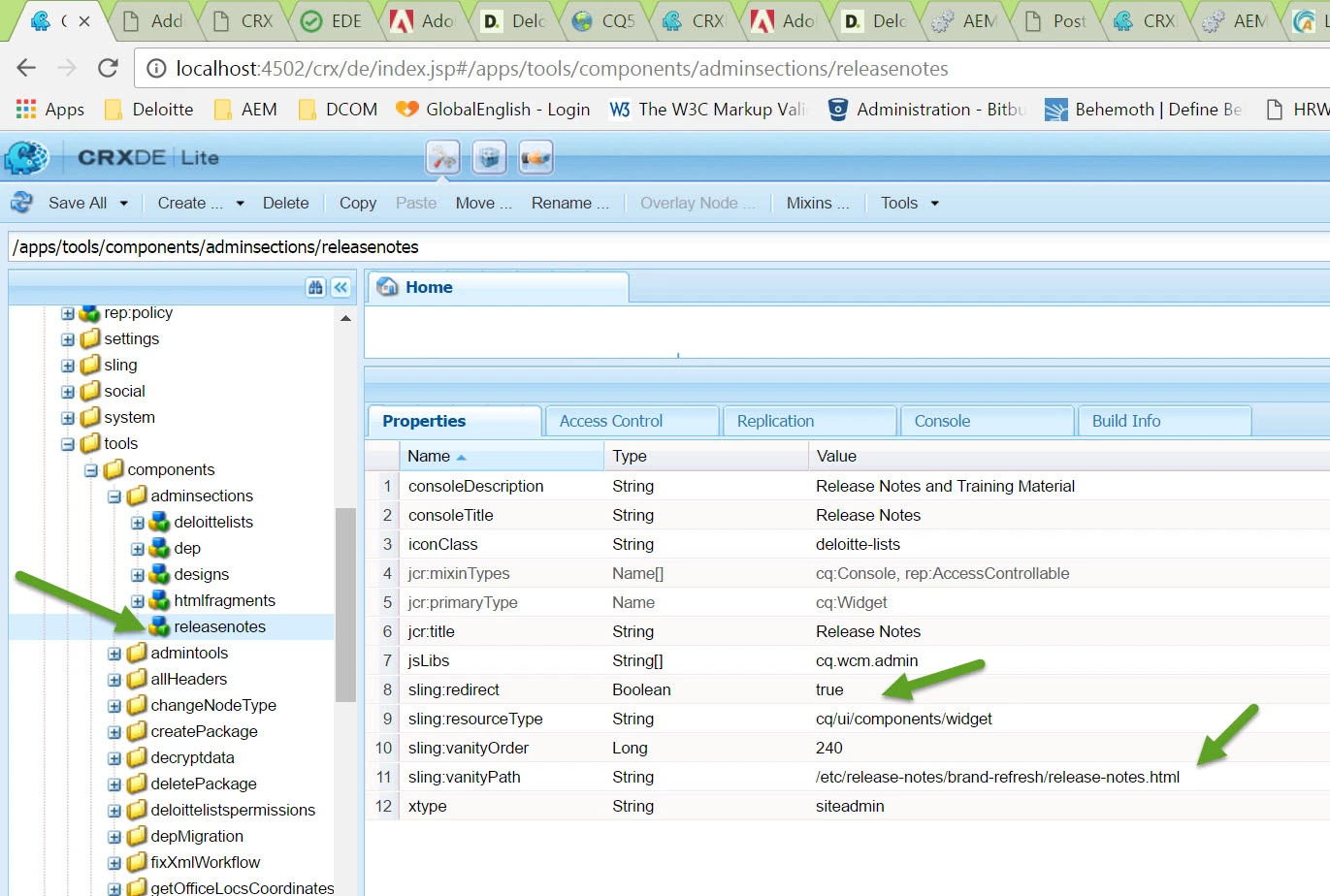This screenshot has width=1330, height=896.
Task: Click the 'true' value of sling:redirect
Action: click(829, 689)
